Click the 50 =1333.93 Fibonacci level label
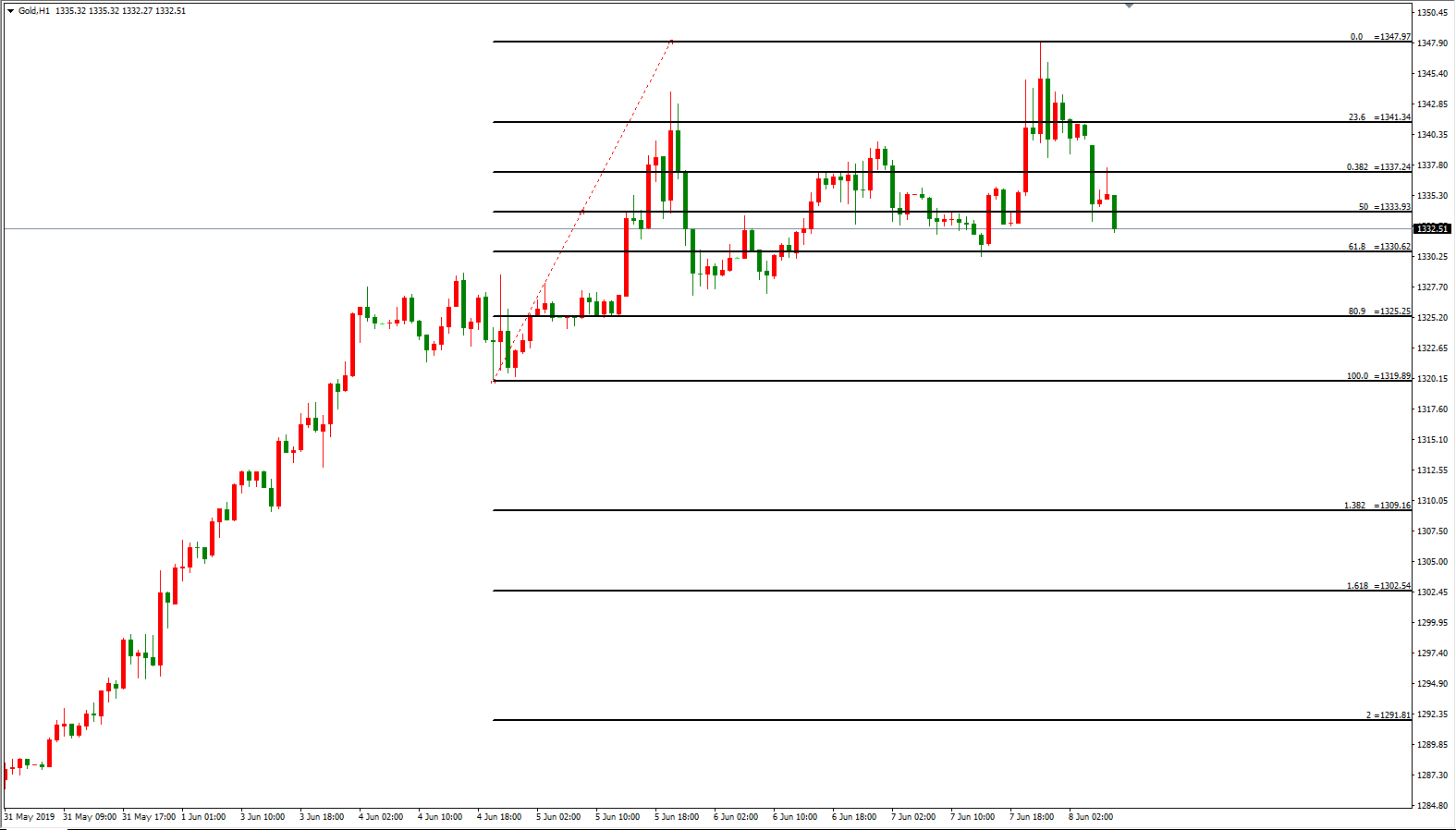 pyautogui.click(x=1384, y=207)
